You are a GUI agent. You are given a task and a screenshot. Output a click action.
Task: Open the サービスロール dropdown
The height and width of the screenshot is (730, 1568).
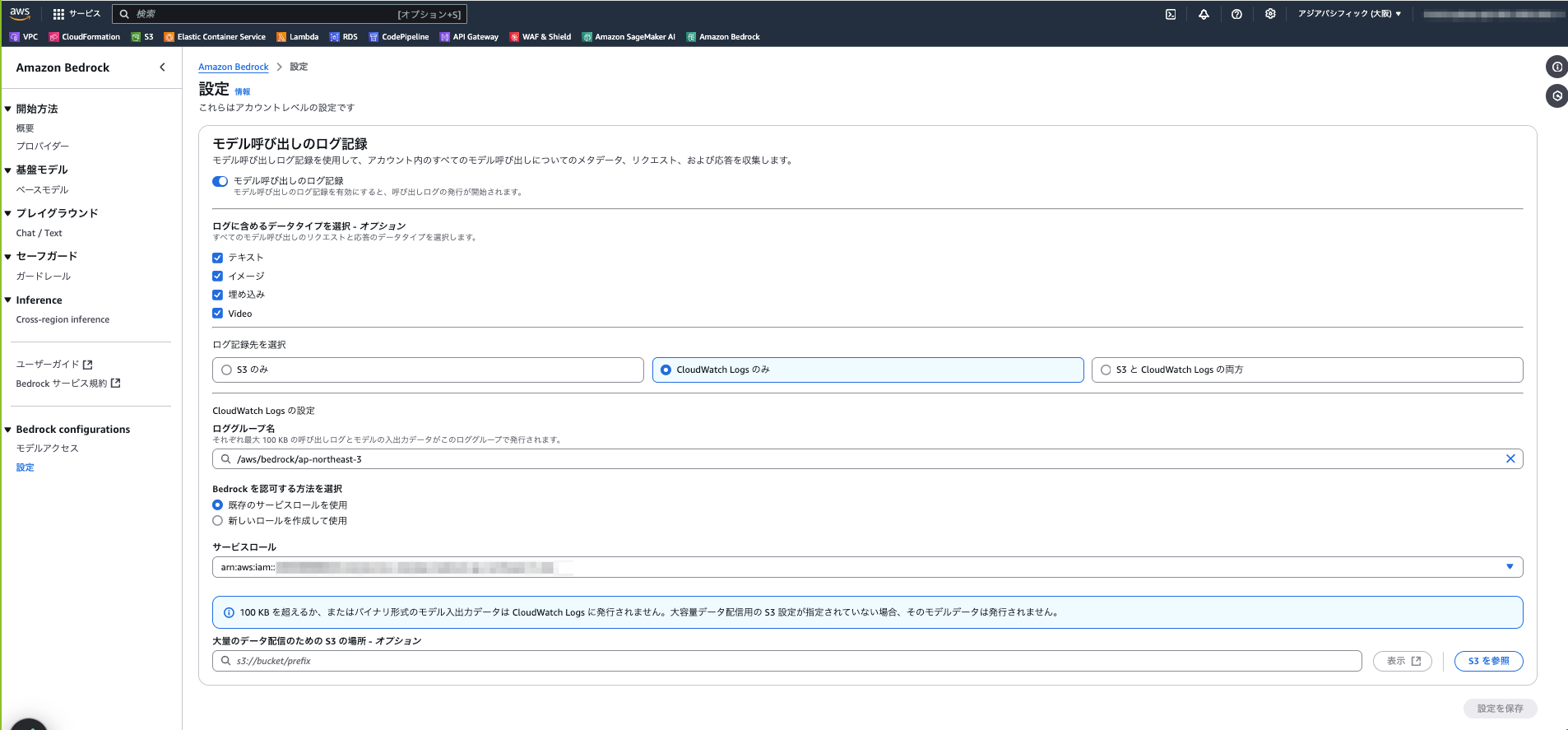tap(868, 567)
